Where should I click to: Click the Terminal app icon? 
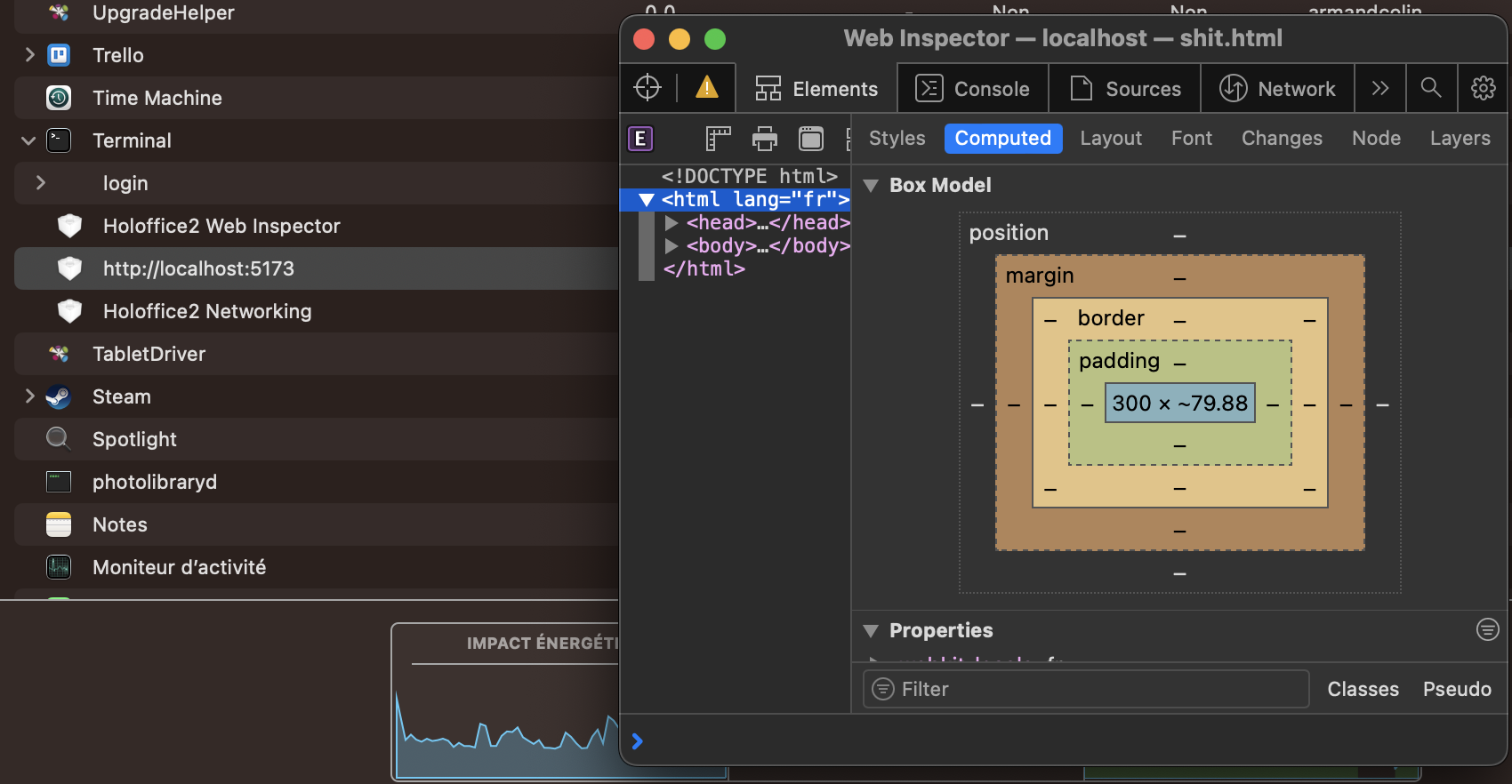click(x=59, y=140)
